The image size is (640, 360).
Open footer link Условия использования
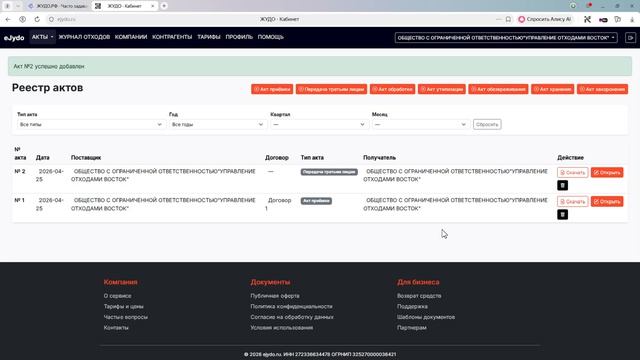282,327
